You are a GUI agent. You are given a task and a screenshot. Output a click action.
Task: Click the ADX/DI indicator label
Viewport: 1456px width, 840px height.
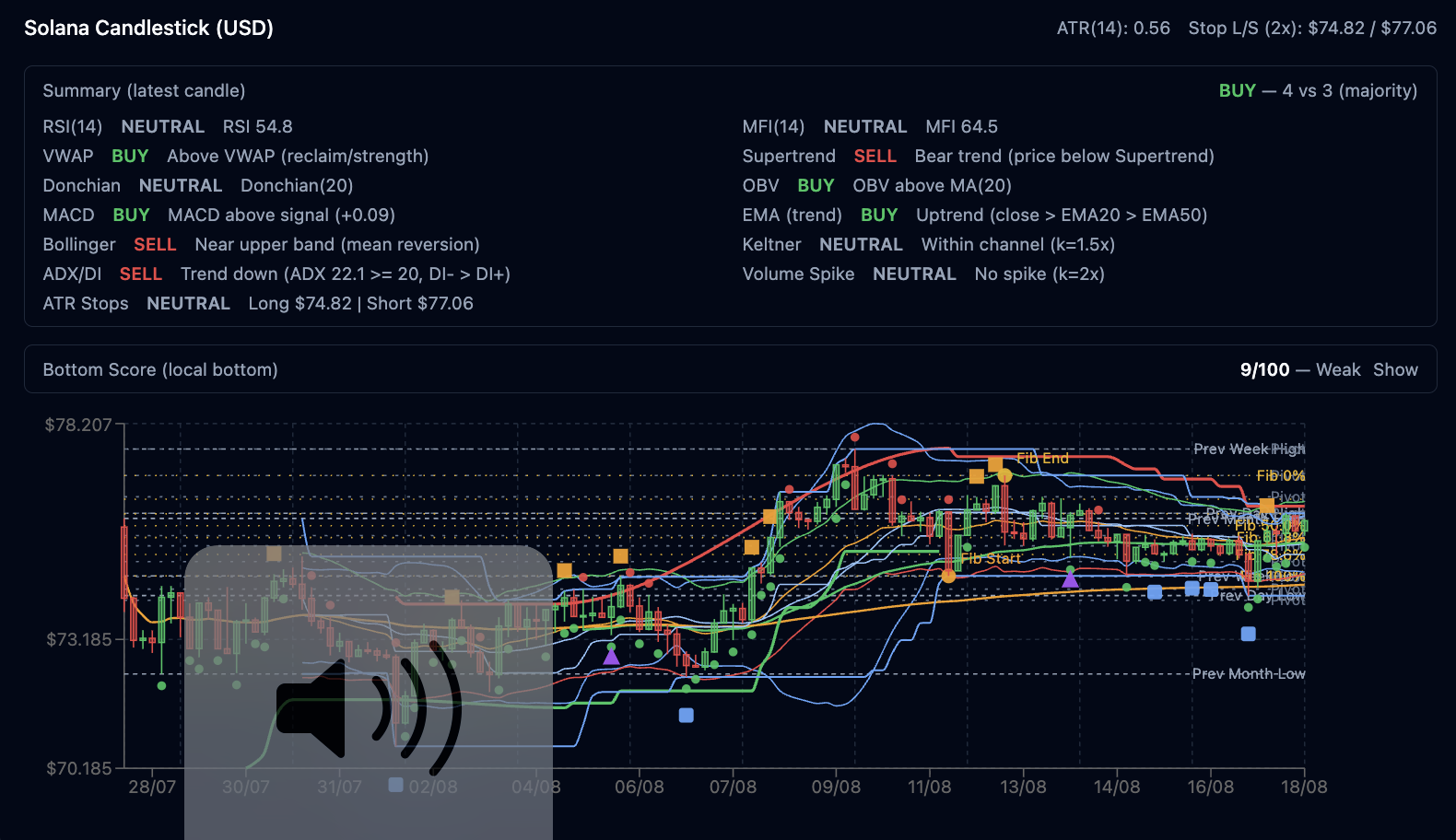pyautogui.click(x=73, y=274)
